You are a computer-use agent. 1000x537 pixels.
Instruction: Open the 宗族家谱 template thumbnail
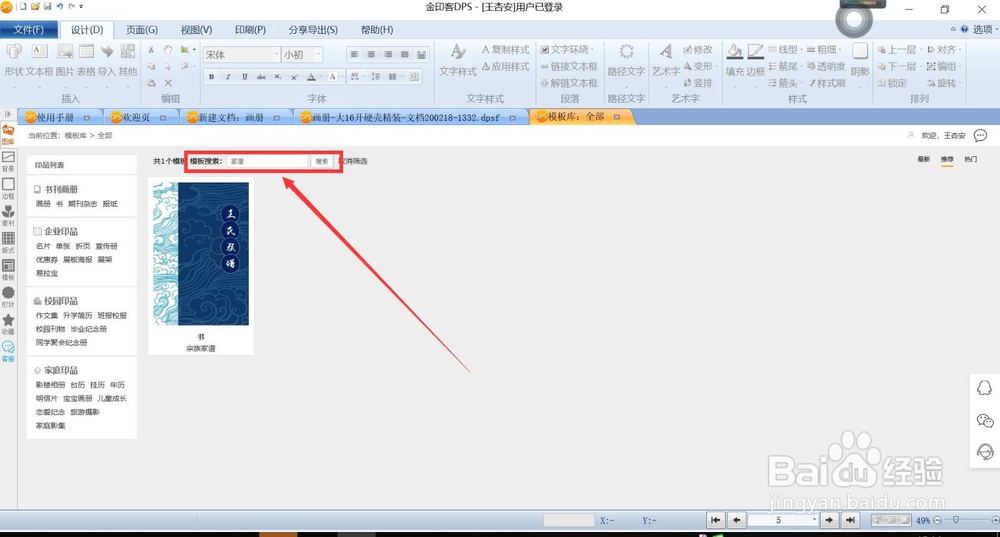[x=201, y=254]
